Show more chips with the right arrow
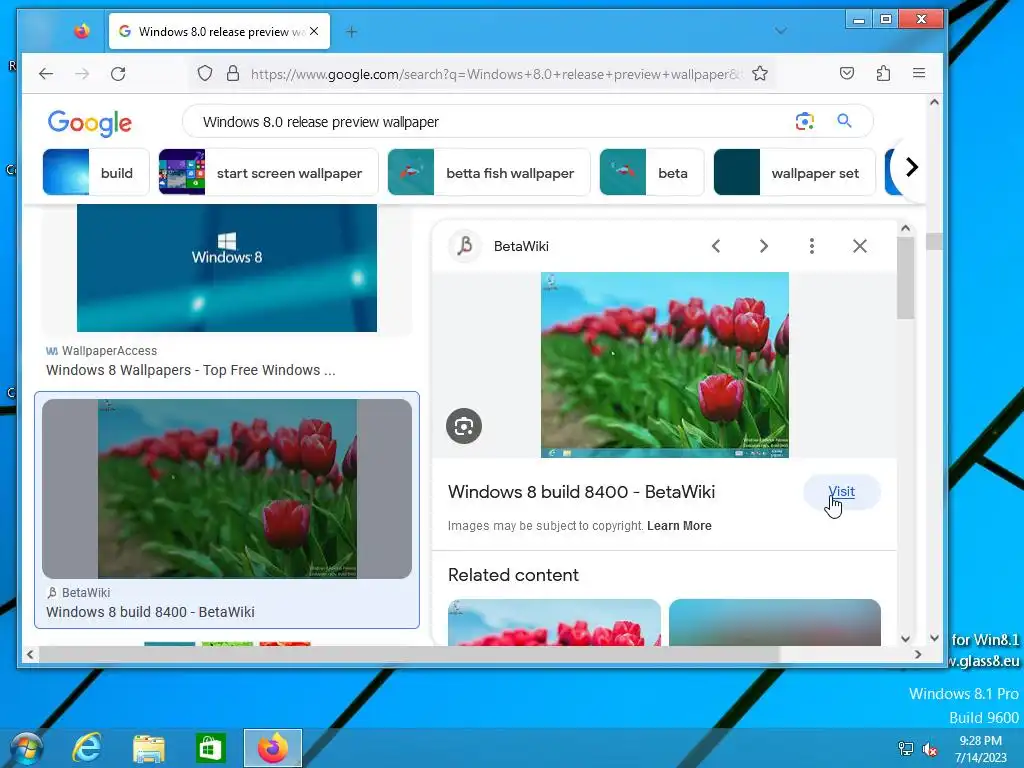The height and width of the screenshot is (768, 1024). click(x=912, y=168)
